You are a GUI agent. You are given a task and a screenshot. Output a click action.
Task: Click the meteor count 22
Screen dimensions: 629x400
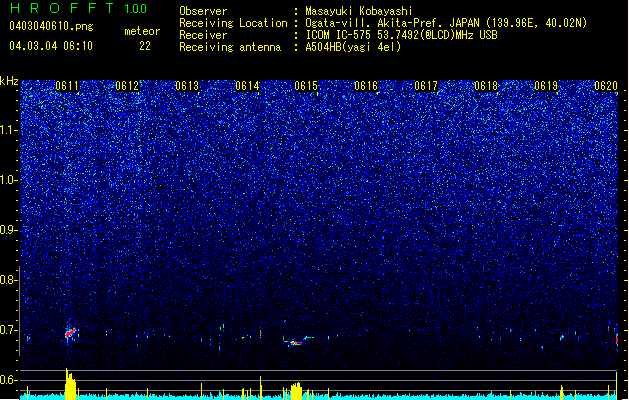[145, 46]
